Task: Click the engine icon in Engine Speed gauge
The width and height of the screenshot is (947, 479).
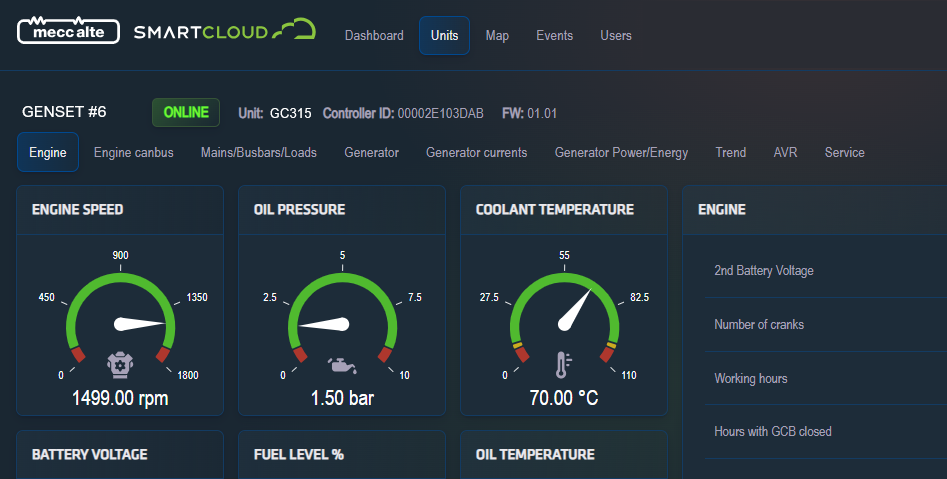Action: pos(120,365)
